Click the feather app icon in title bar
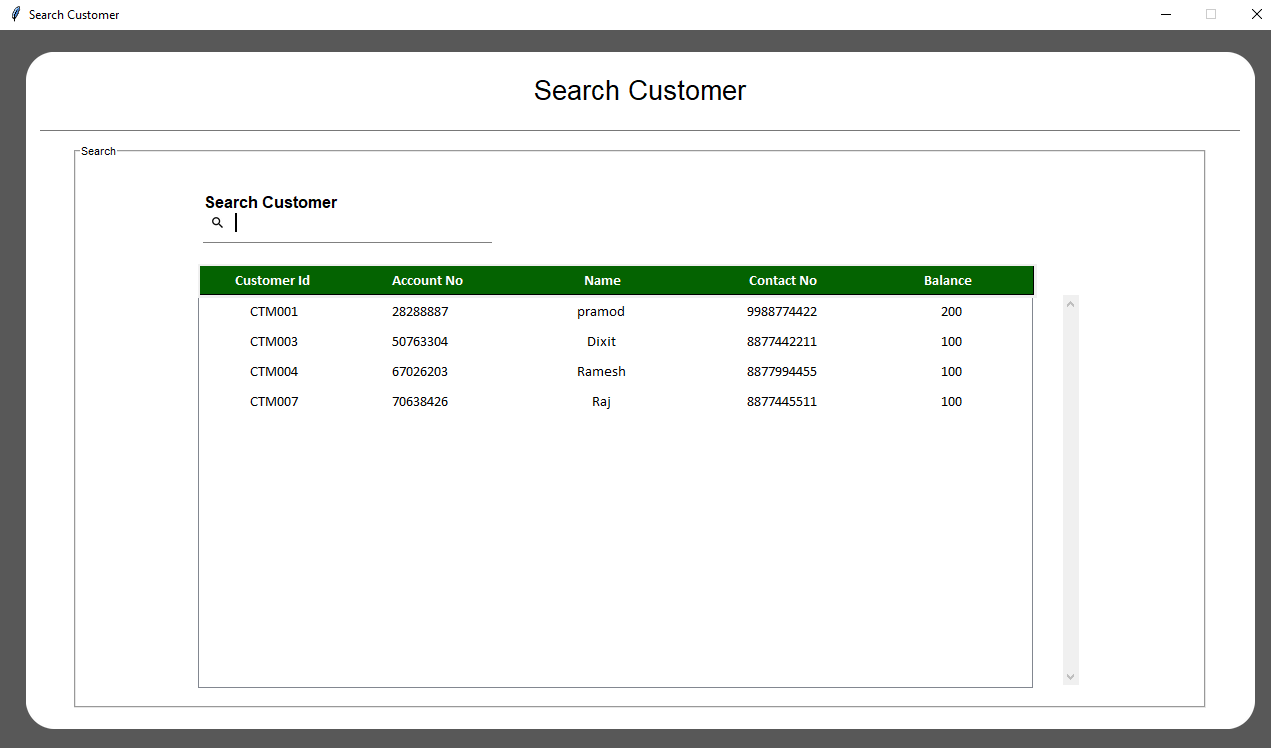The image size is (1271, 748). 15,14
